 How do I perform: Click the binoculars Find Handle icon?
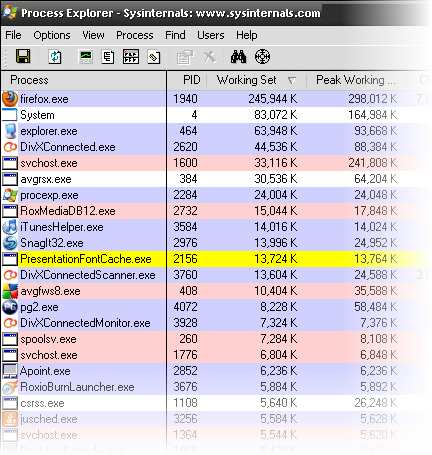(238, 57)
